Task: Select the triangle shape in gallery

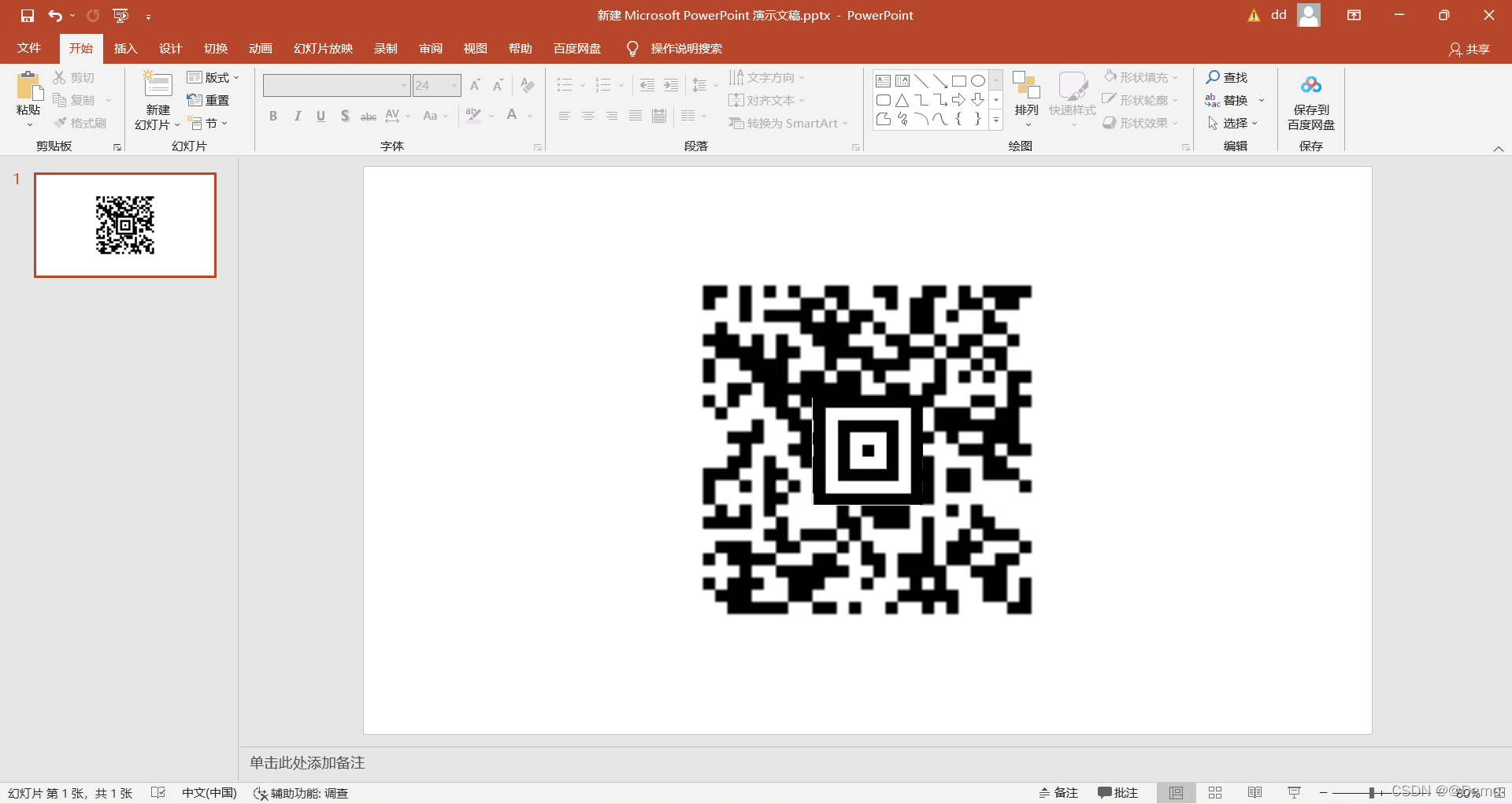Action: [x=902, y=100]
